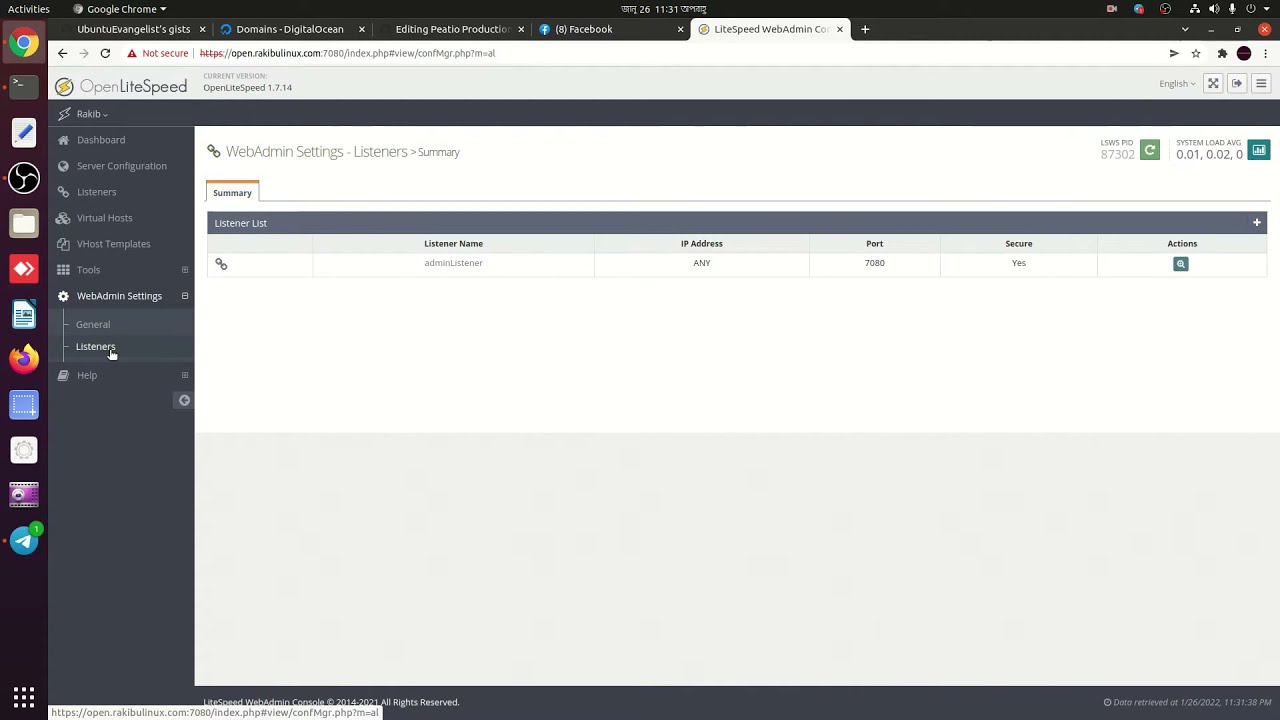
Task: Bookmark this page with star icon
Action: 1196,53
